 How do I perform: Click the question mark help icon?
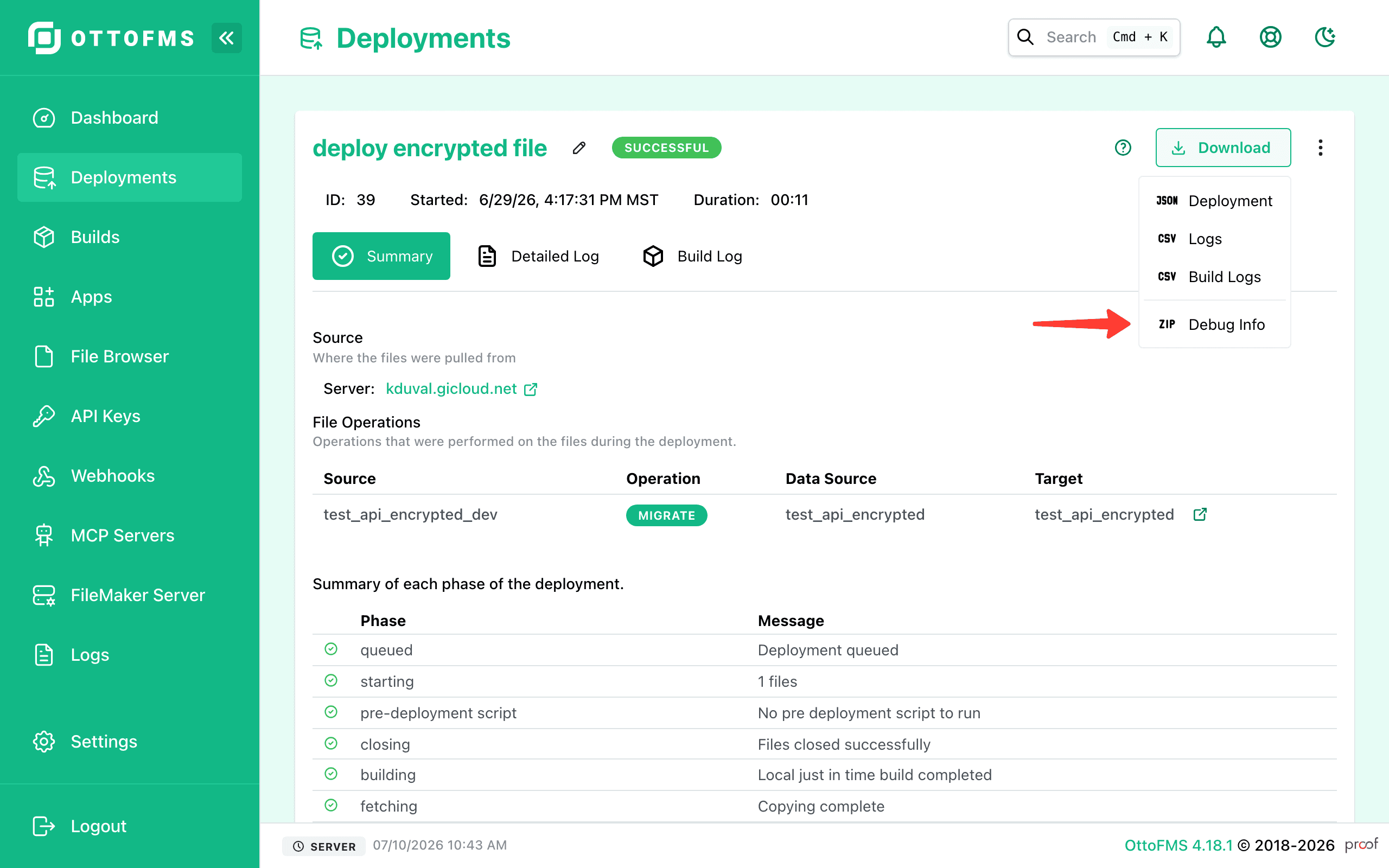(1123, 148)
